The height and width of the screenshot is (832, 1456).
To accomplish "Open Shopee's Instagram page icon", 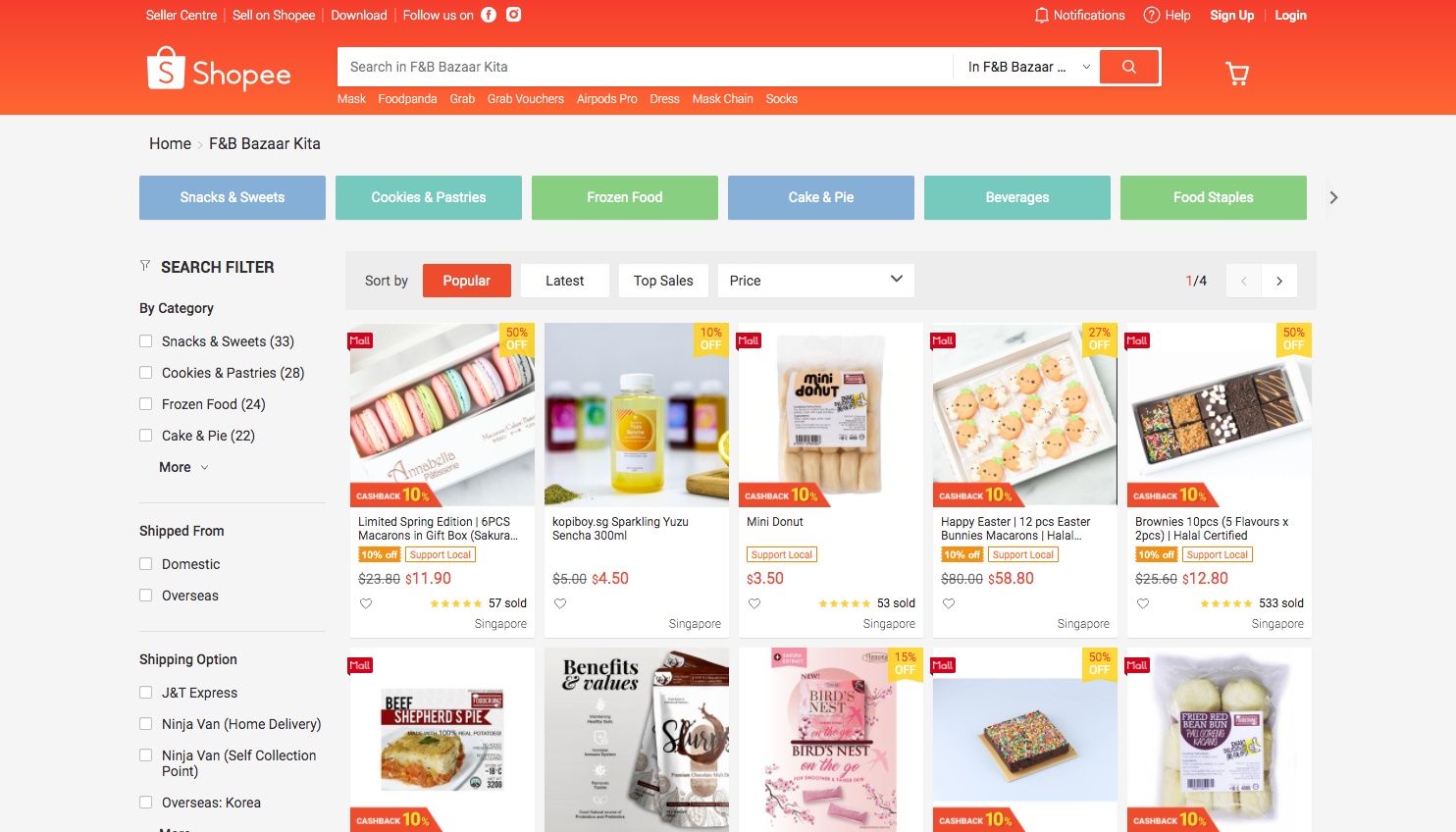I will (513, 15).
